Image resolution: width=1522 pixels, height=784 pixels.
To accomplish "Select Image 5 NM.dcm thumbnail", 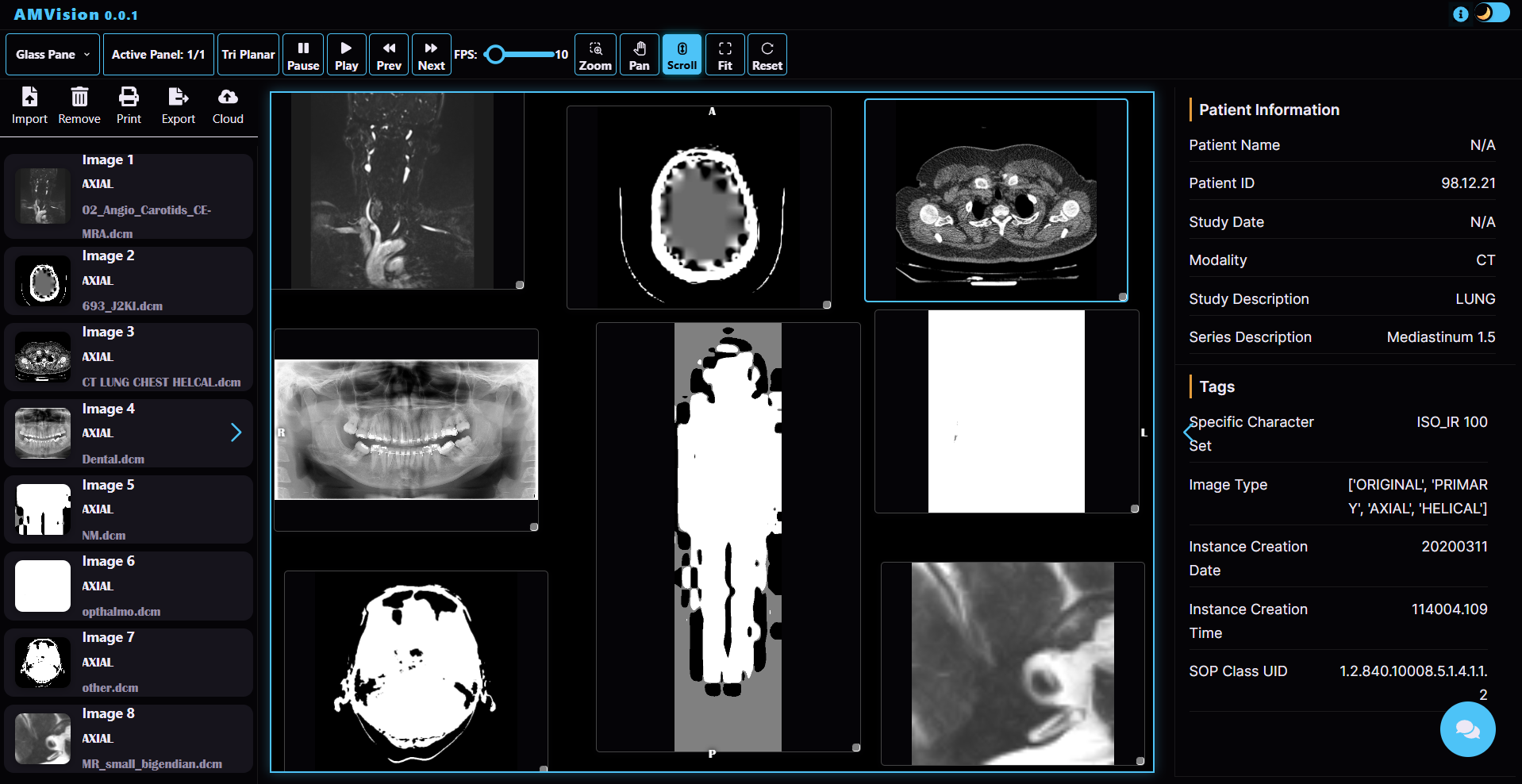I will 43,509.
